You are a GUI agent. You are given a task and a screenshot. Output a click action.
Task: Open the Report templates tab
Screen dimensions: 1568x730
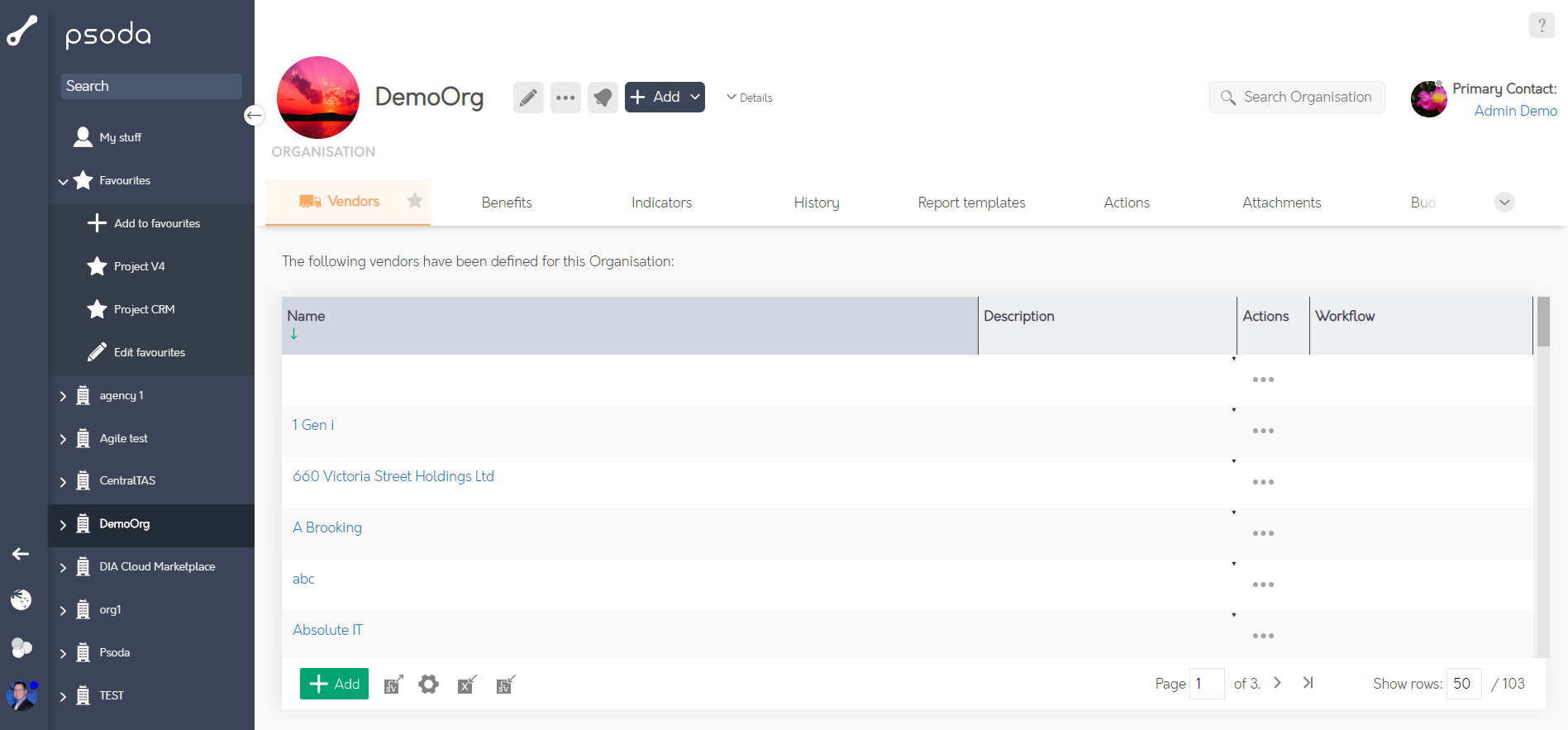(971, 203)
